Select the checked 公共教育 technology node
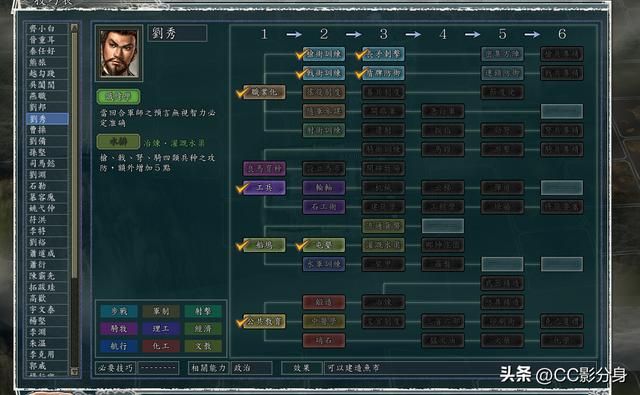 [264, 321]
